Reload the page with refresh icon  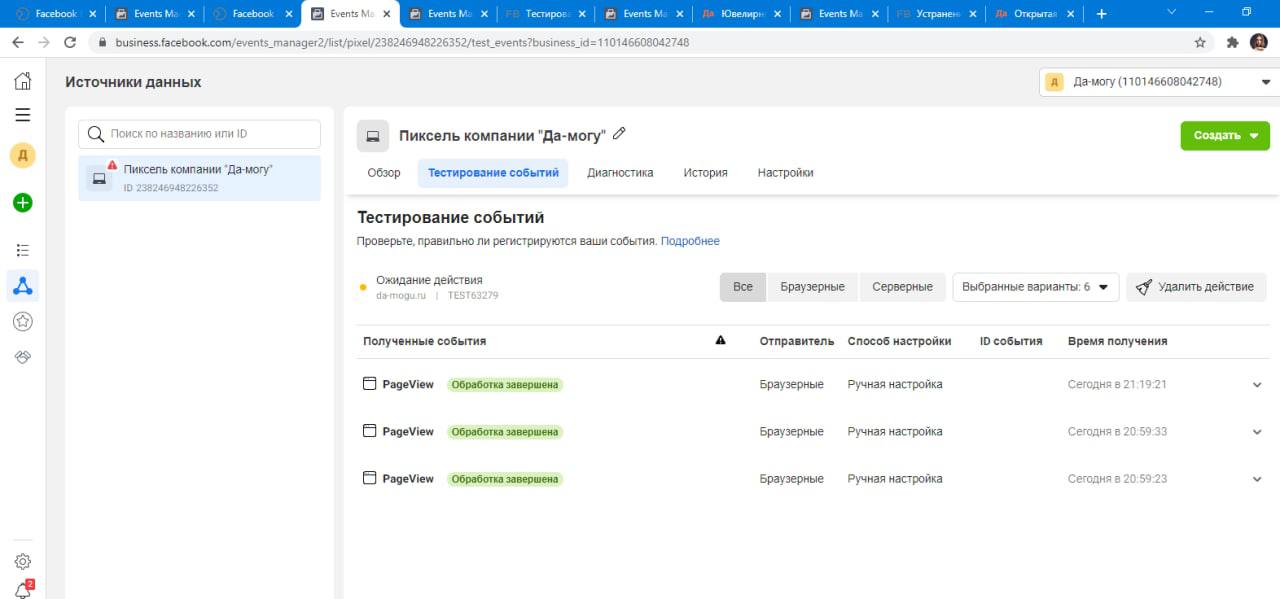point(70,43)
